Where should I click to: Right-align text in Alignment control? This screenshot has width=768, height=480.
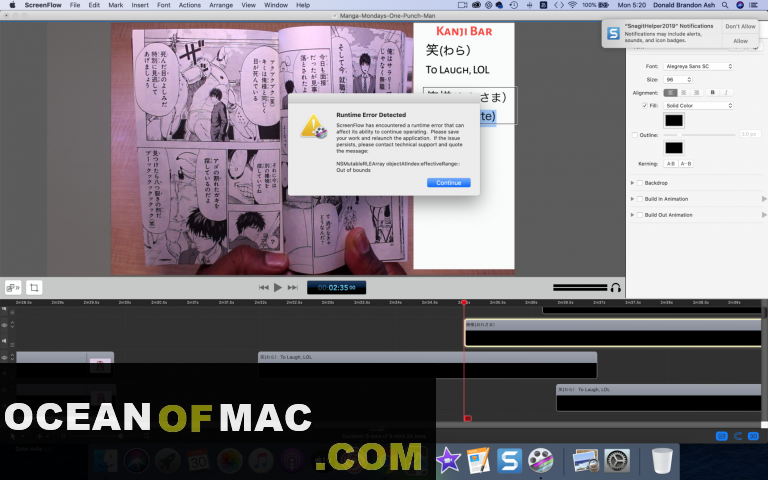click(x=696, y=93)
